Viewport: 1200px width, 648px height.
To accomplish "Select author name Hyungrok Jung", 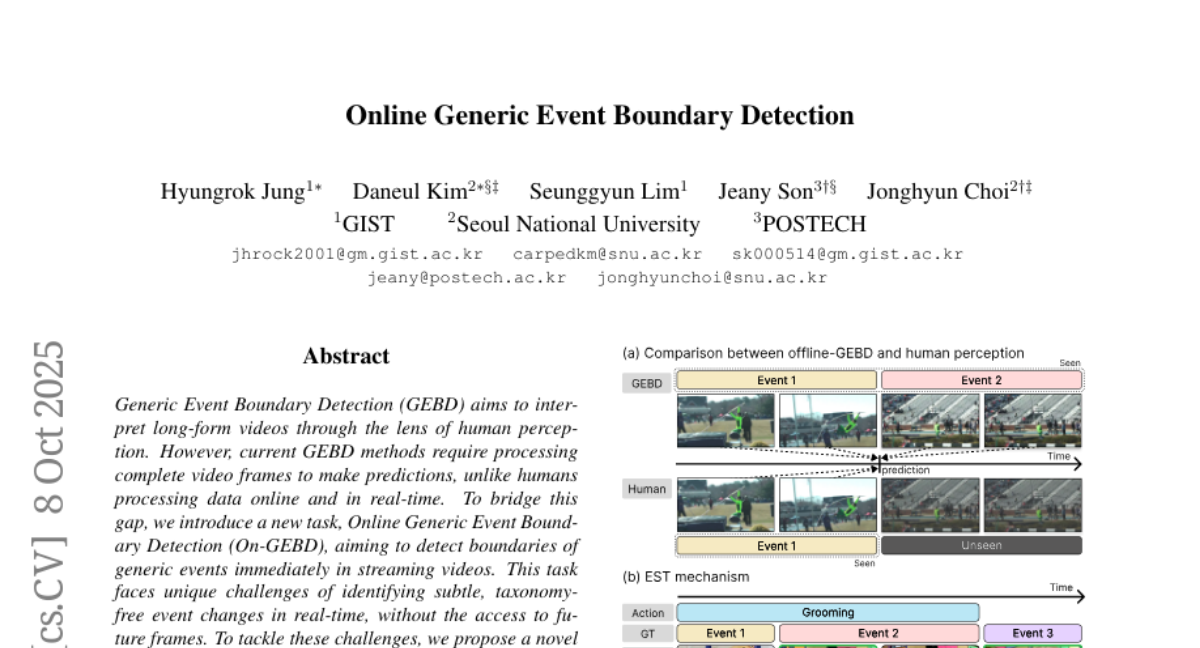I will click(233, 191).
